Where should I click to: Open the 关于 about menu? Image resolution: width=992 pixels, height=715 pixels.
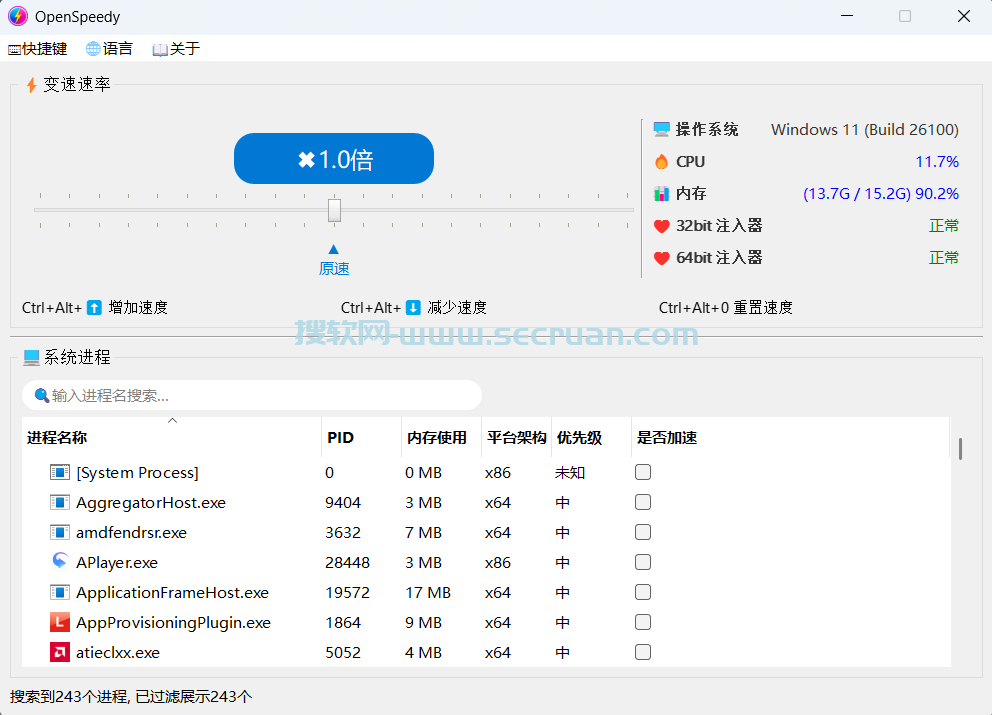pos(177,49)
